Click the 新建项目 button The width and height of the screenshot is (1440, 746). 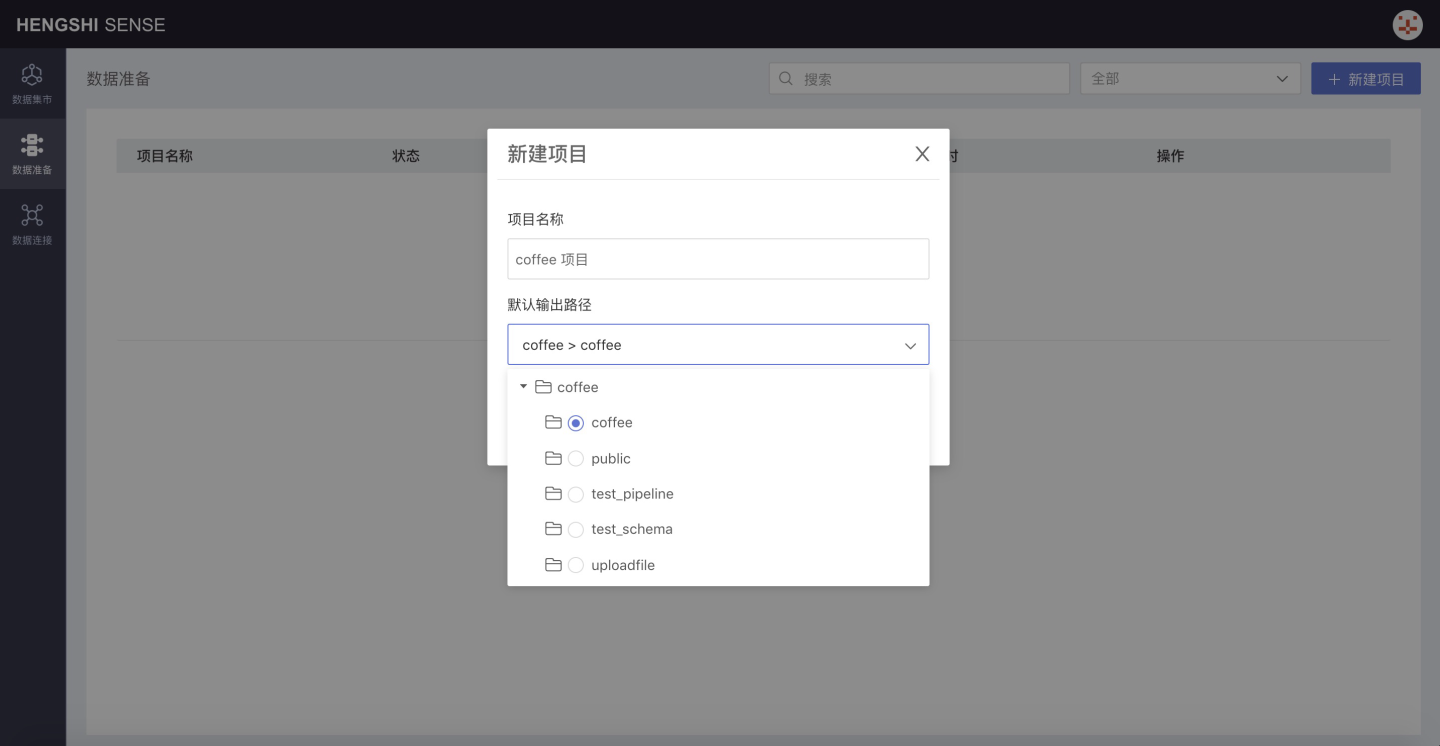point(1365,79)
